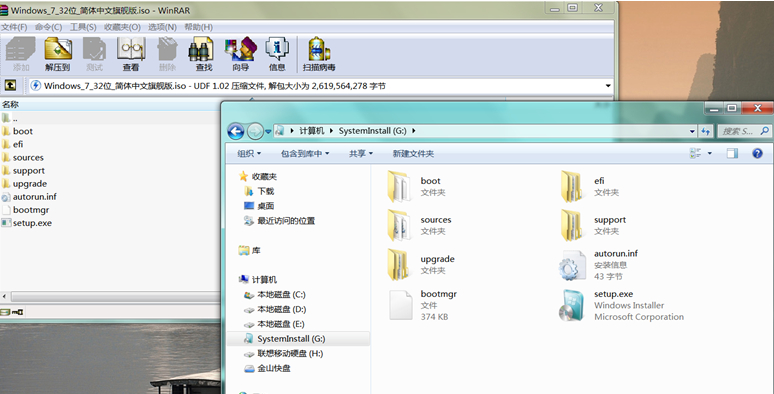Toggle the Explorer preview pane button
The width and height of the screenshot is (774, 394).
tap(732, 154)
